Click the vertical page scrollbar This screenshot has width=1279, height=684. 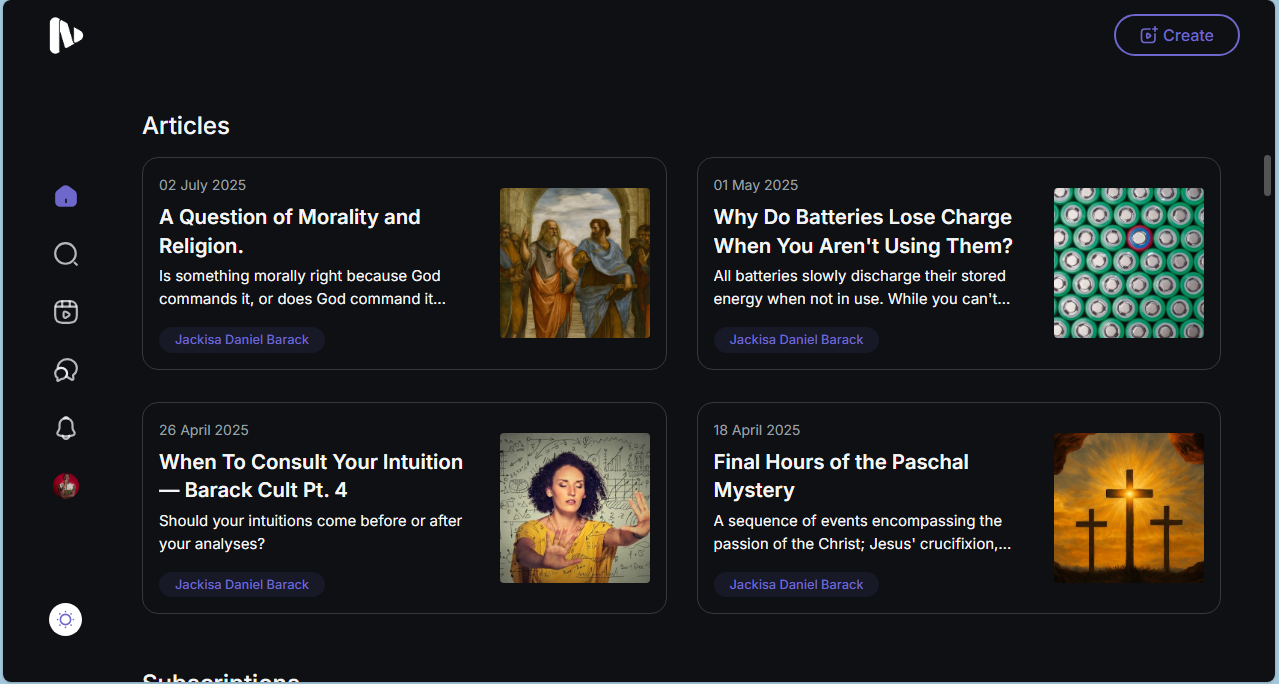point(1268,176)
